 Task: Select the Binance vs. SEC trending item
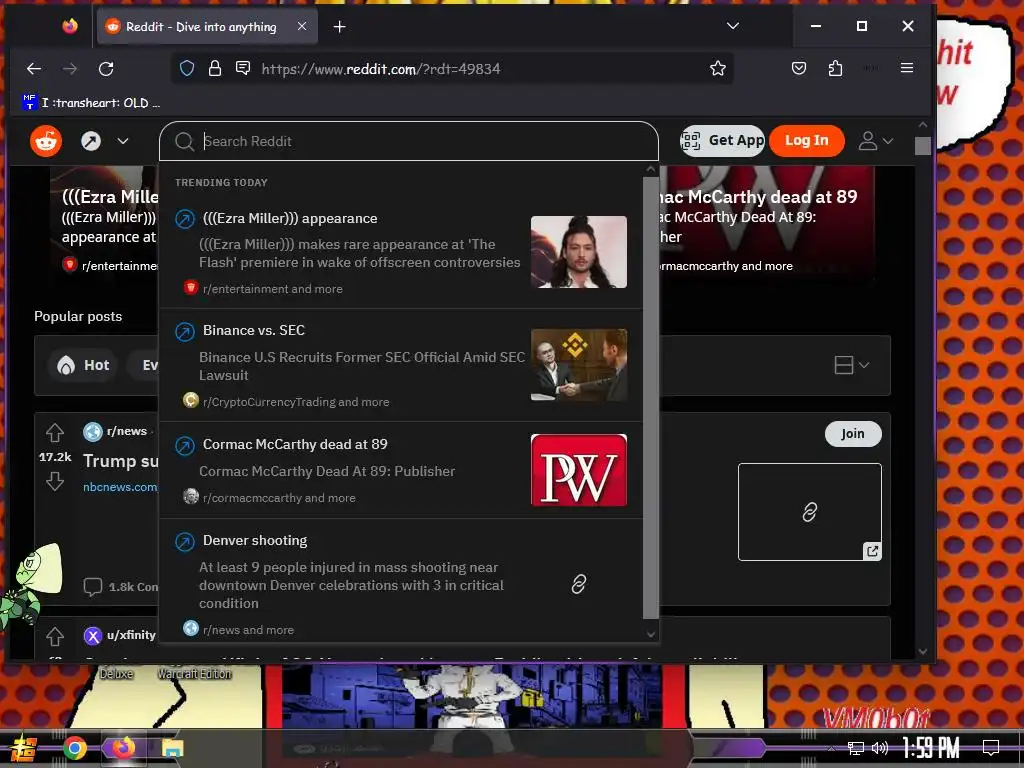pos(401,365)
